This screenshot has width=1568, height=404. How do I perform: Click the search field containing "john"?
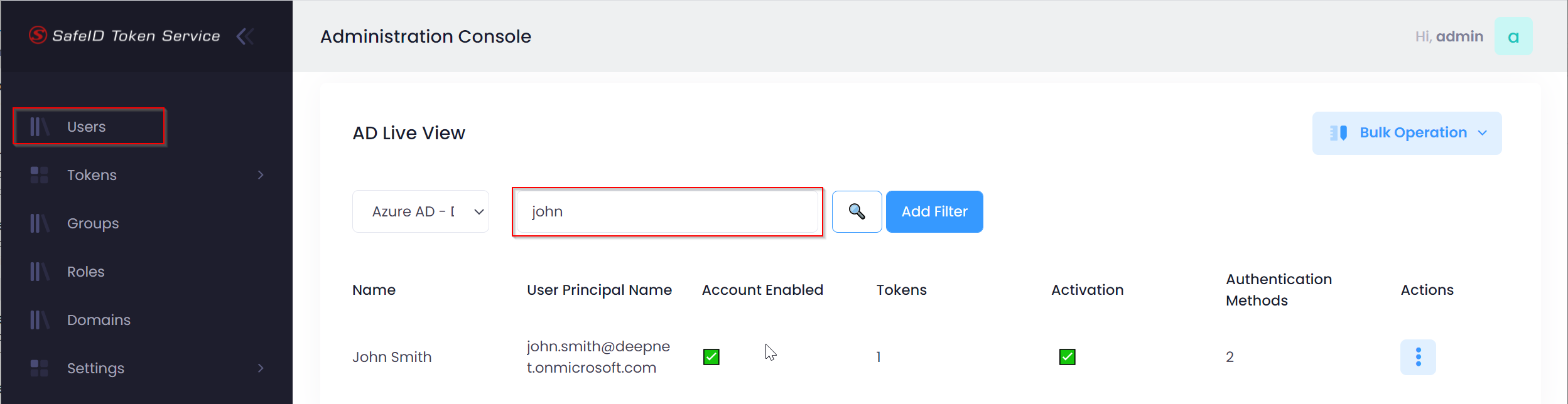(x=667, y=211)
